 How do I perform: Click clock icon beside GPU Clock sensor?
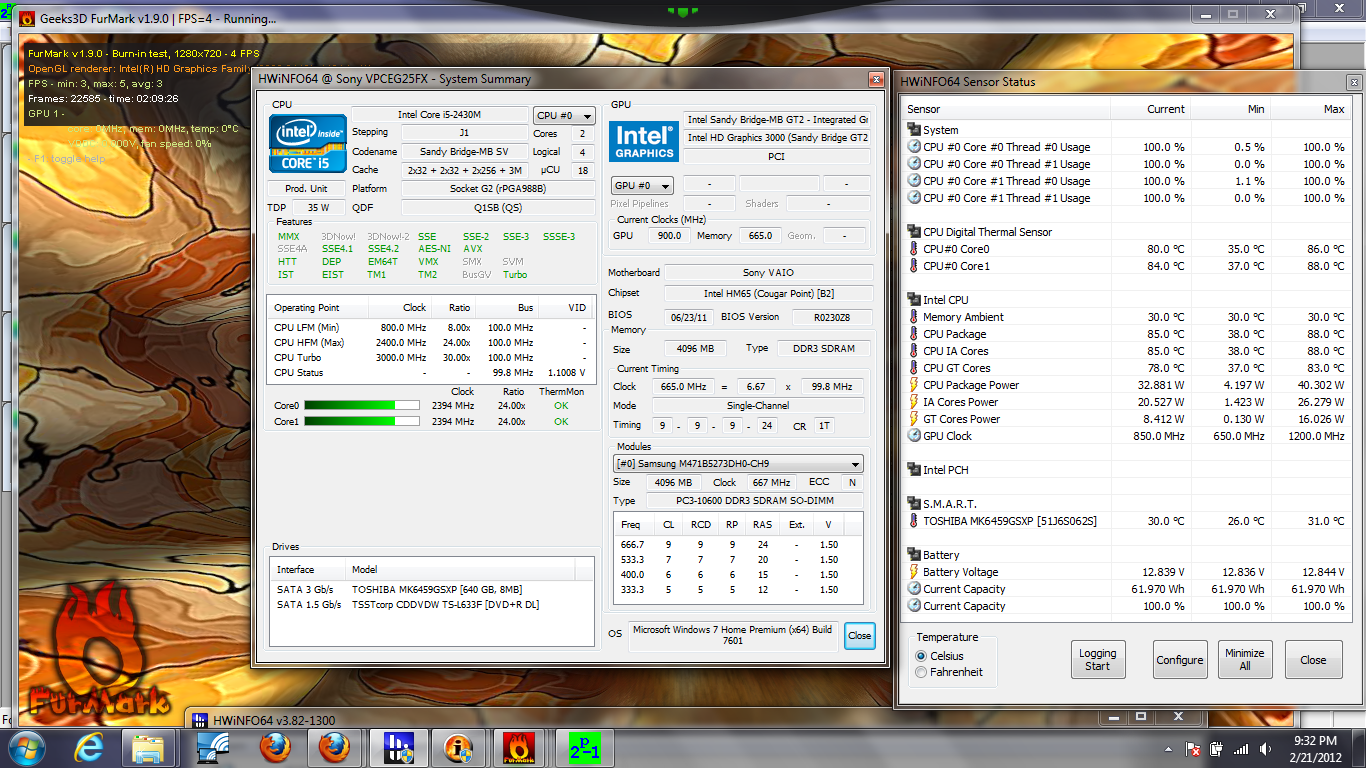(914, 436)
